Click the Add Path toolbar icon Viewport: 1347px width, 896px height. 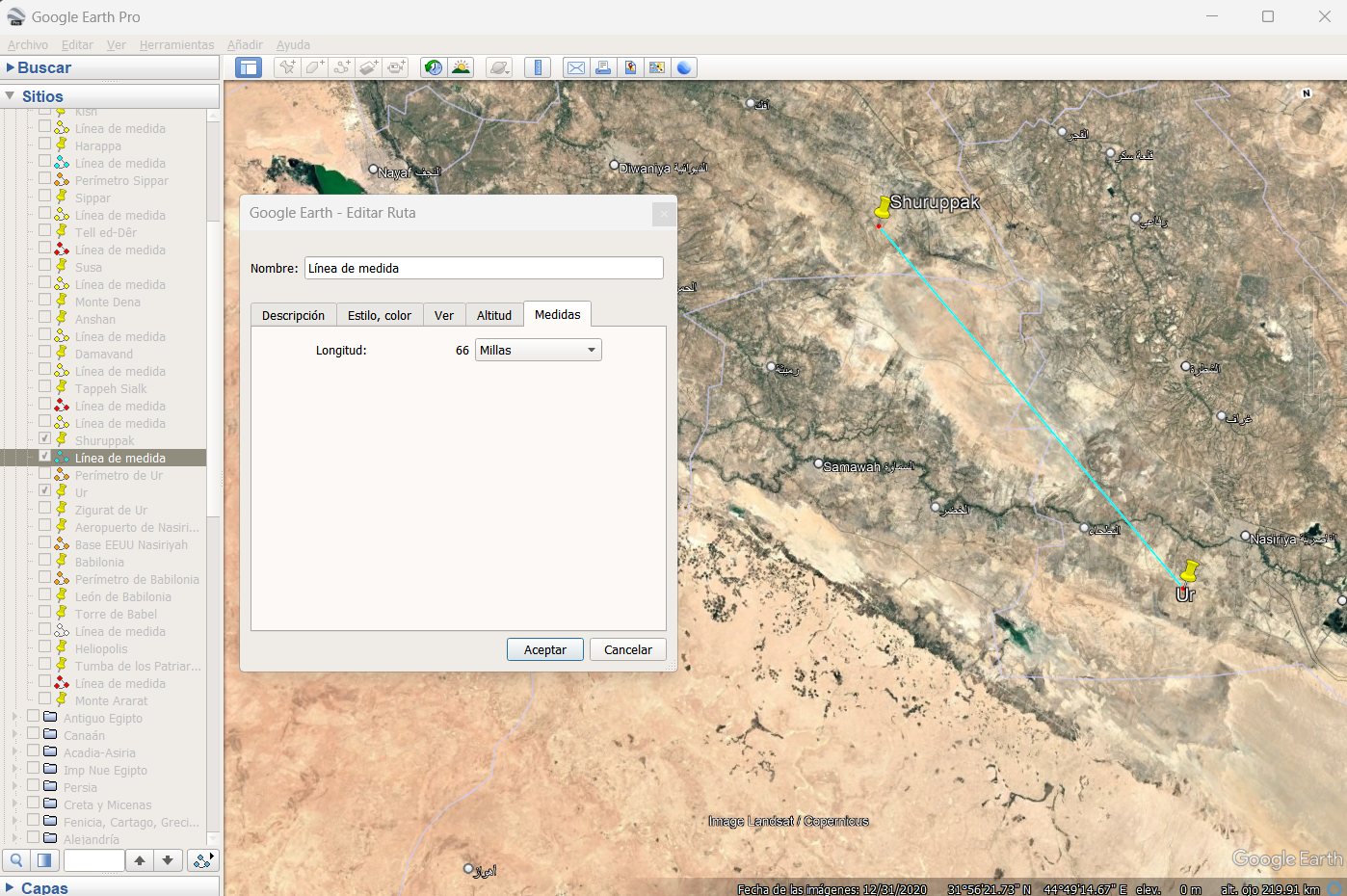(x=341, y=67)
